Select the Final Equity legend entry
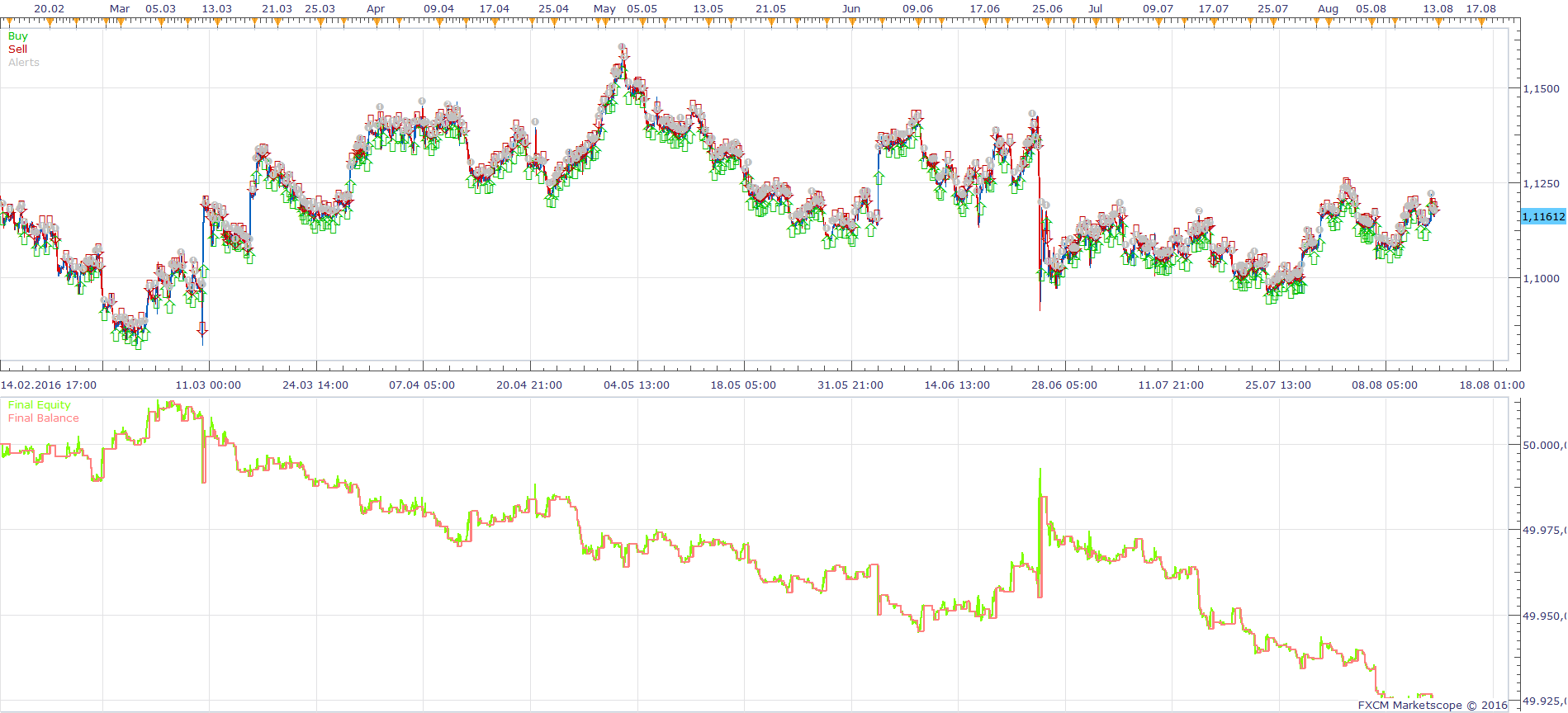The image size is (1568, 713). point(40,405)
